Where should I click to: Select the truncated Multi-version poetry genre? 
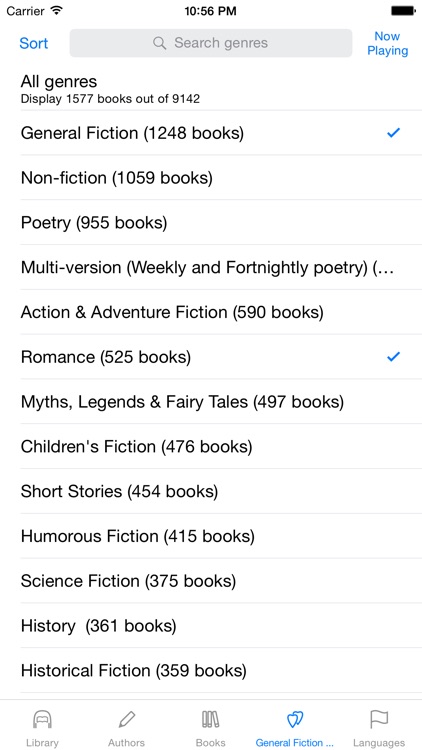(x=211, y=267)
